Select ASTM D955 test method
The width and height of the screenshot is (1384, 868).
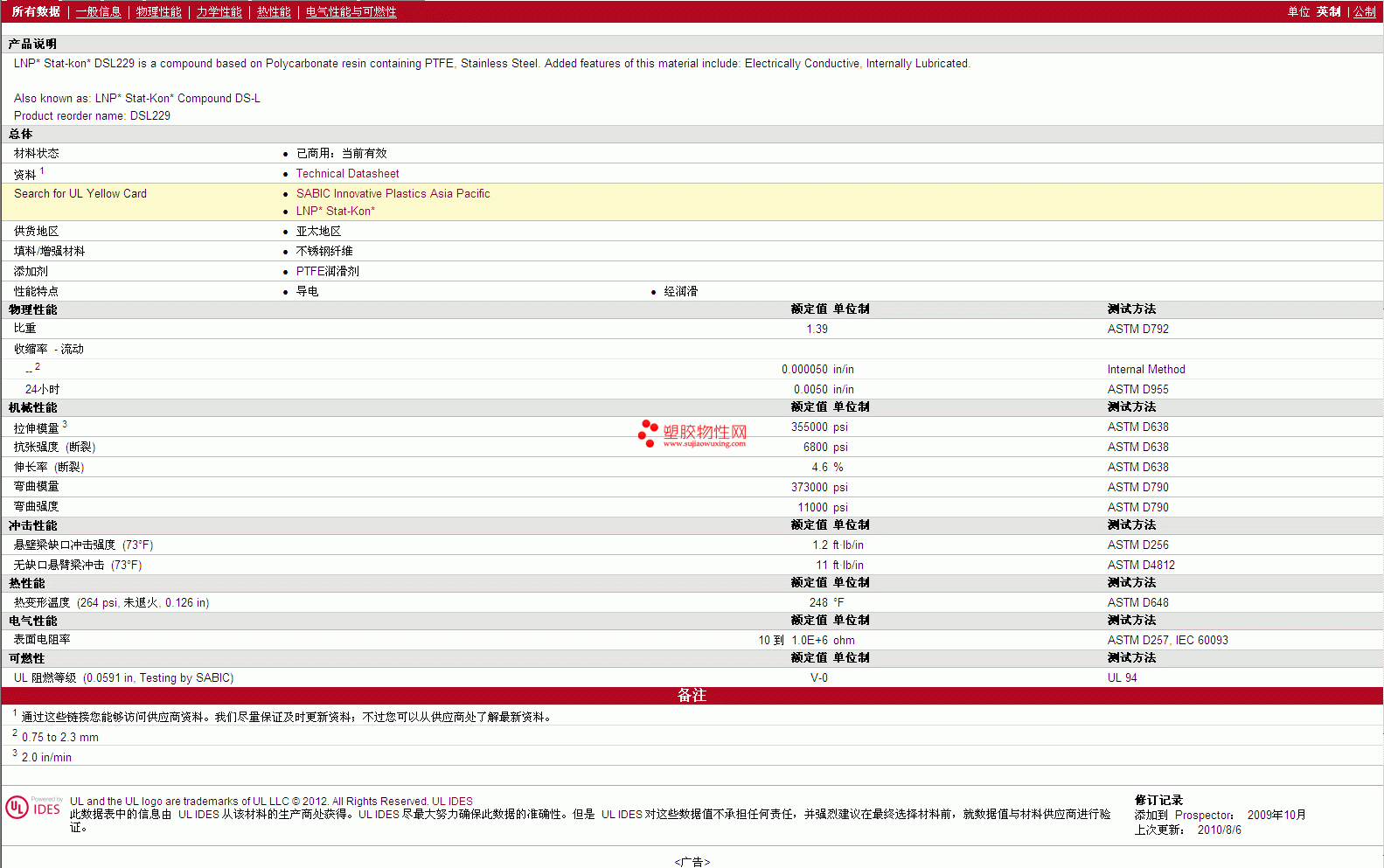1137,390
